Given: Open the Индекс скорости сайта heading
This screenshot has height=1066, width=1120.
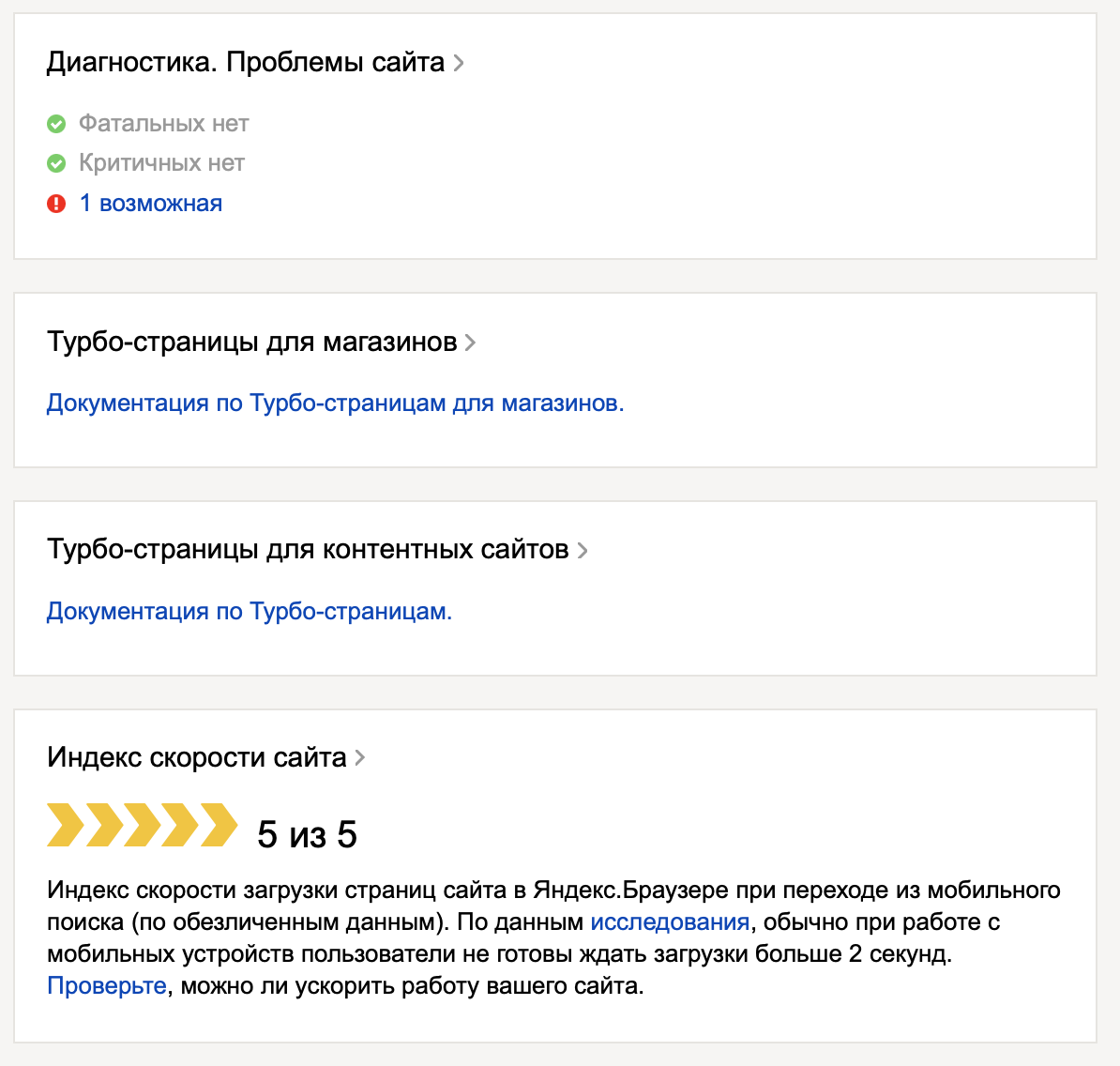Looking at the screenshot, I should pyautogui.click(x=196, y=757).
